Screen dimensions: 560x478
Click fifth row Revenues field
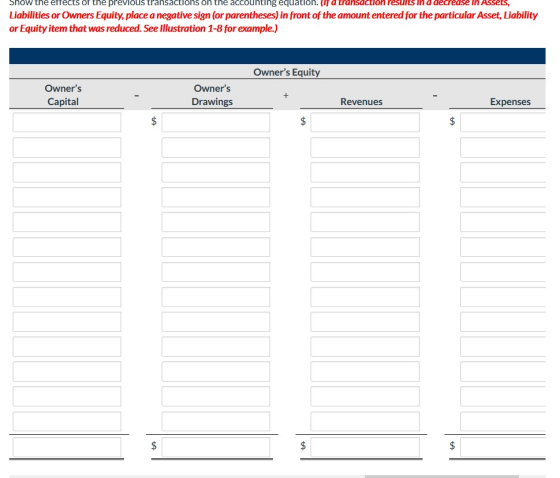click(x=365, y=222)
